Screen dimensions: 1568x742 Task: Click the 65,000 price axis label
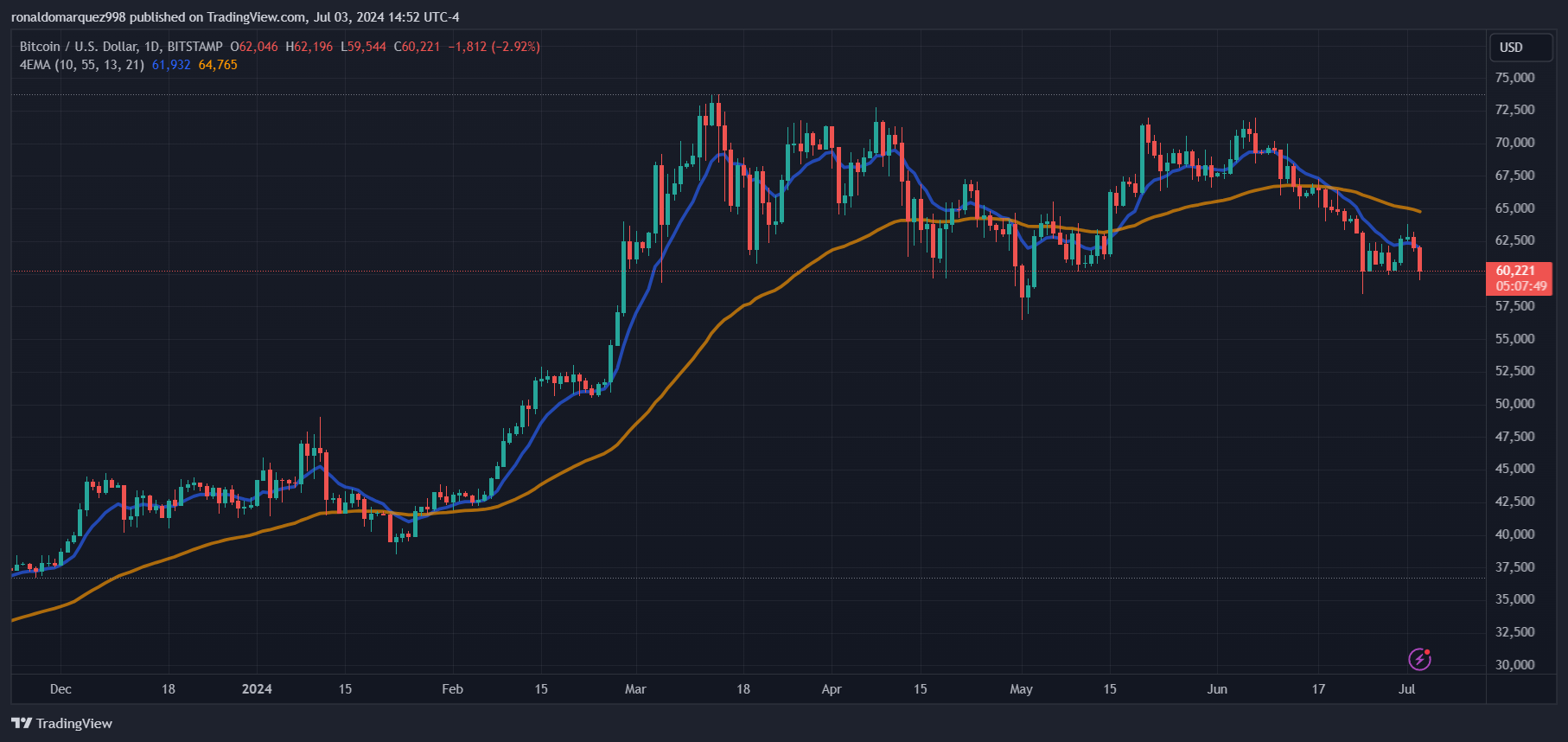[x=1514, y=208]
